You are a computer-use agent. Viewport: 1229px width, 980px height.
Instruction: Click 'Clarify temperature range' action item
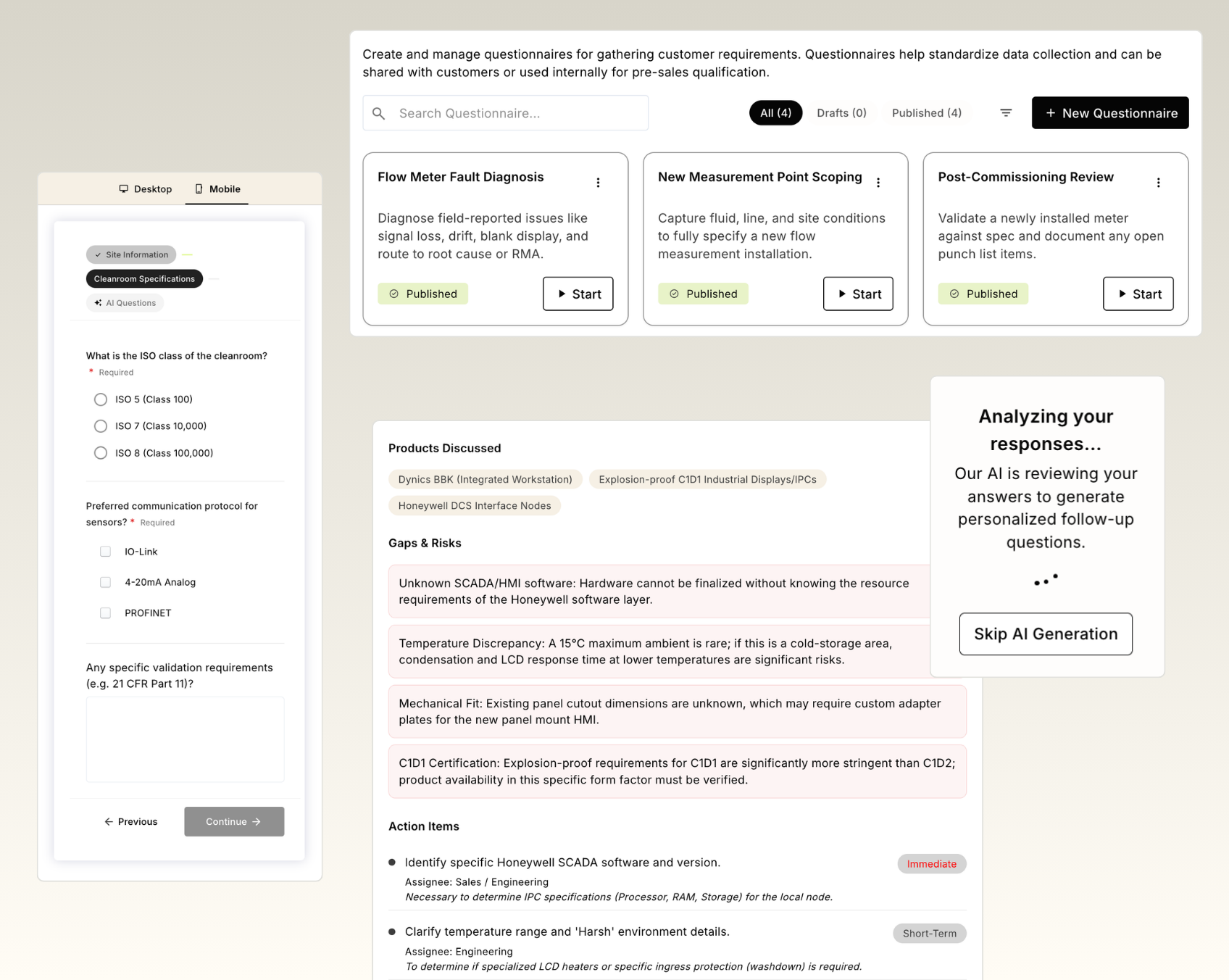pos(567,932)
